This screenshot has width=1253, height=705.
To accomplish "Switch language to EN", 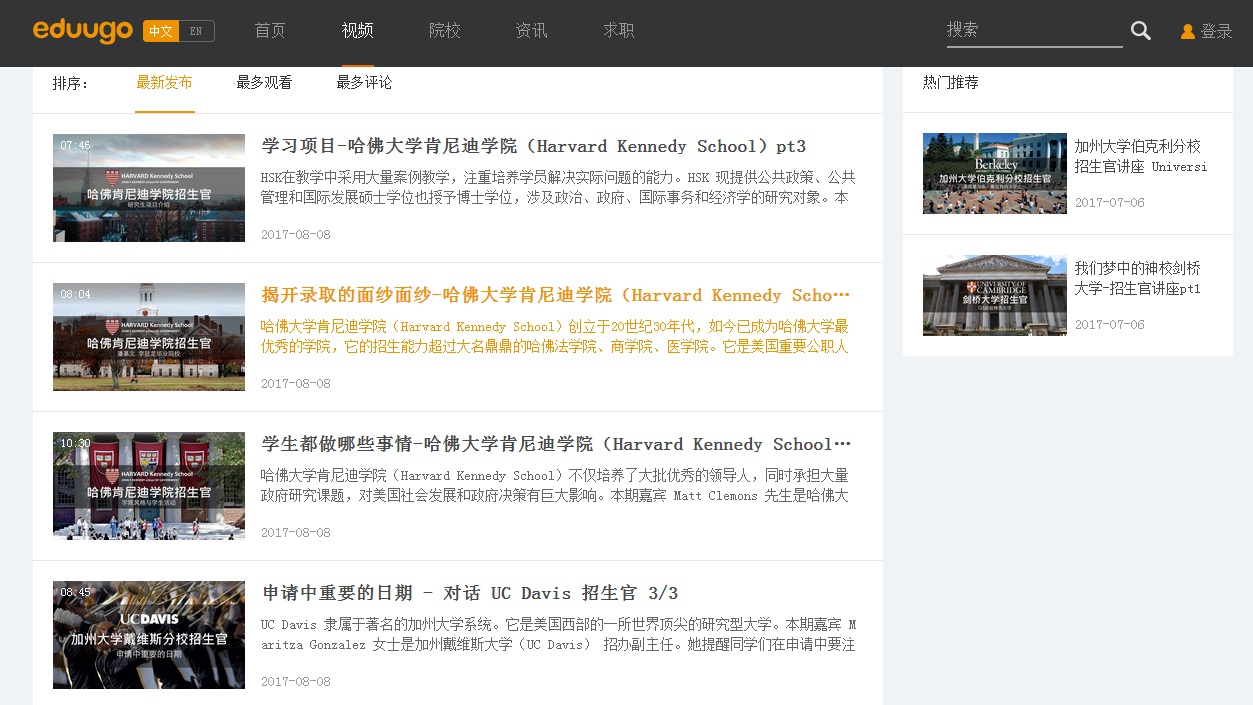I will click(x=196, y=31).
